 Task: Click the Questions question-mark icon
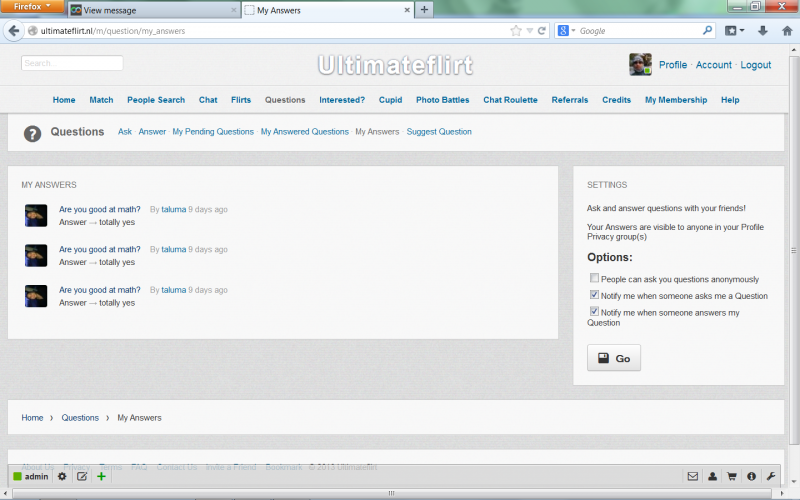click(x=32, y=134)
